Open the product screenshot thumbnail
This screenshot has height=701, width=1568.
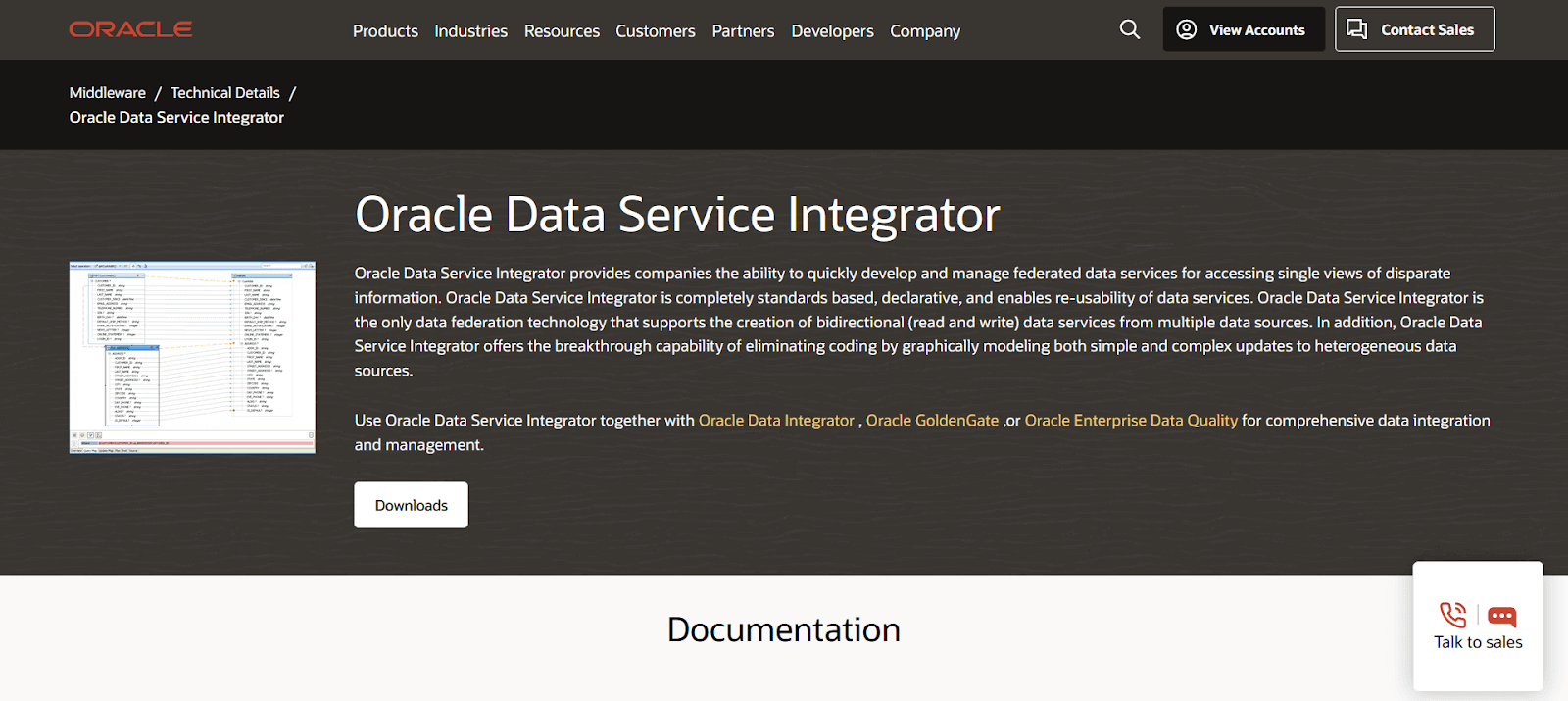[x=192, y=357]
